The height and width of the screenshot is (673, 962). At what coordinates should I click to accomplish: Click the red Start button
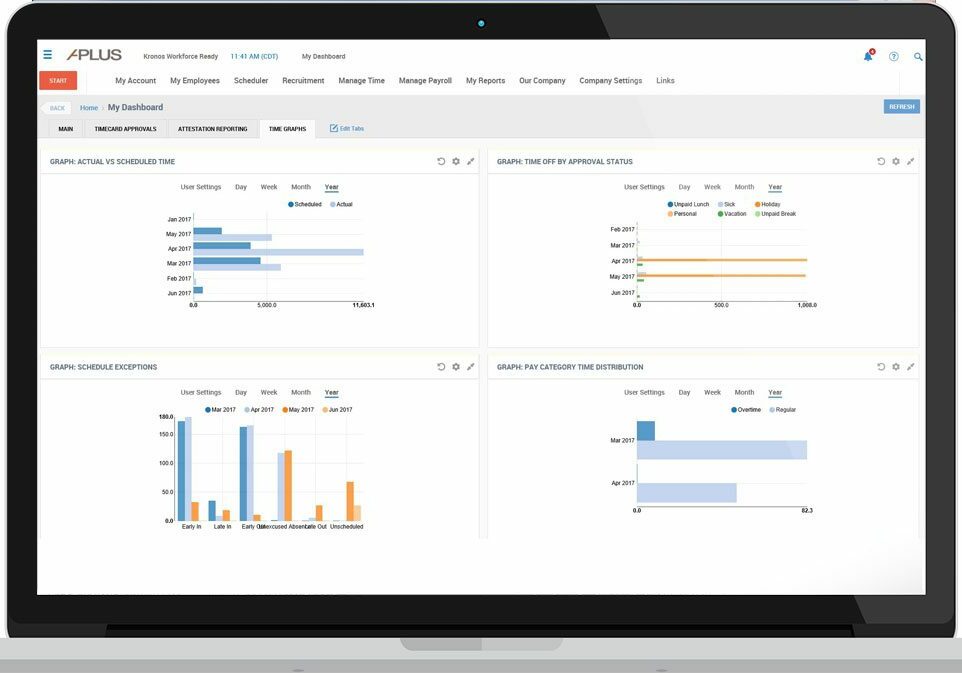(x=58, y=80)
